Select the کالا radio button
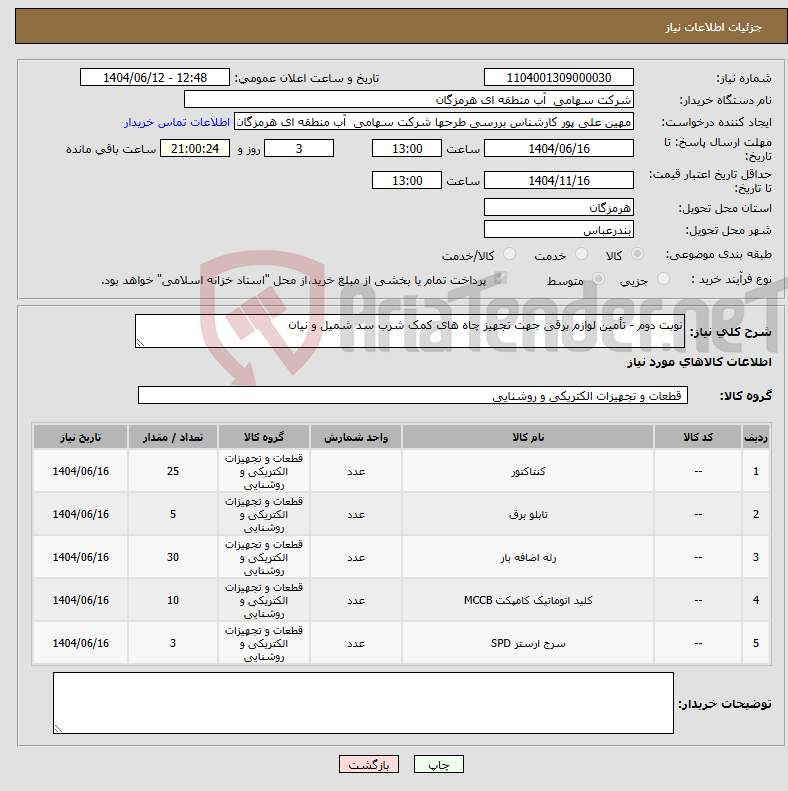 tap(638, 254)
